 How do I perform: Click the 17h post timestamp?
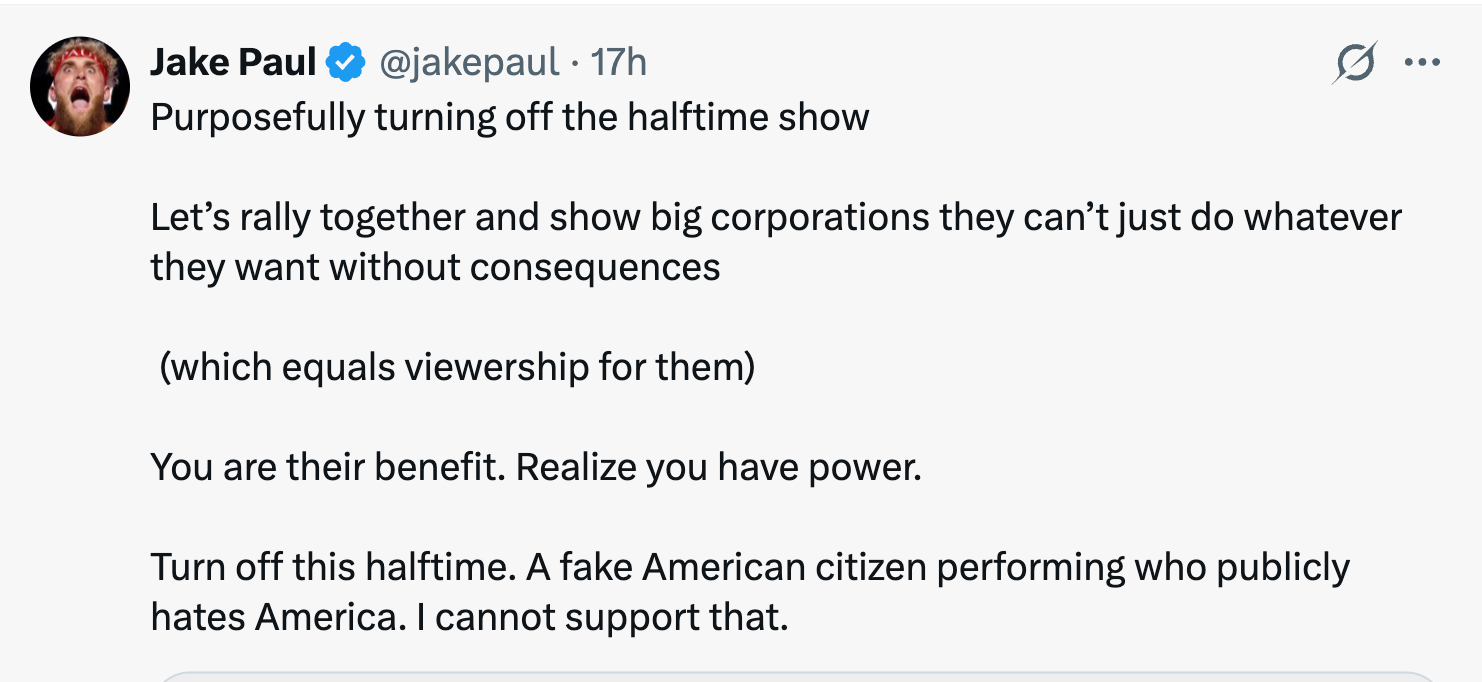[620, 63]
